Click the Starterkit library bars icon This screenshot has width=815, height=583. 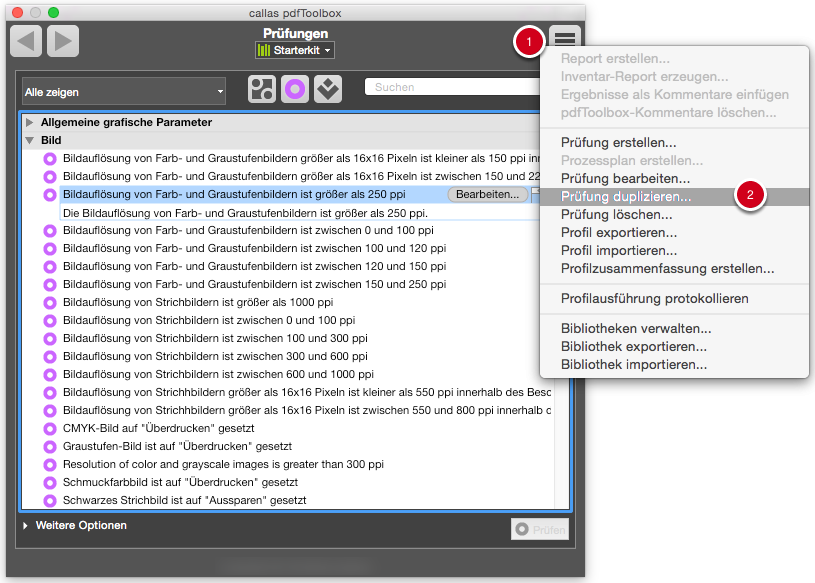tap(264, 50)
